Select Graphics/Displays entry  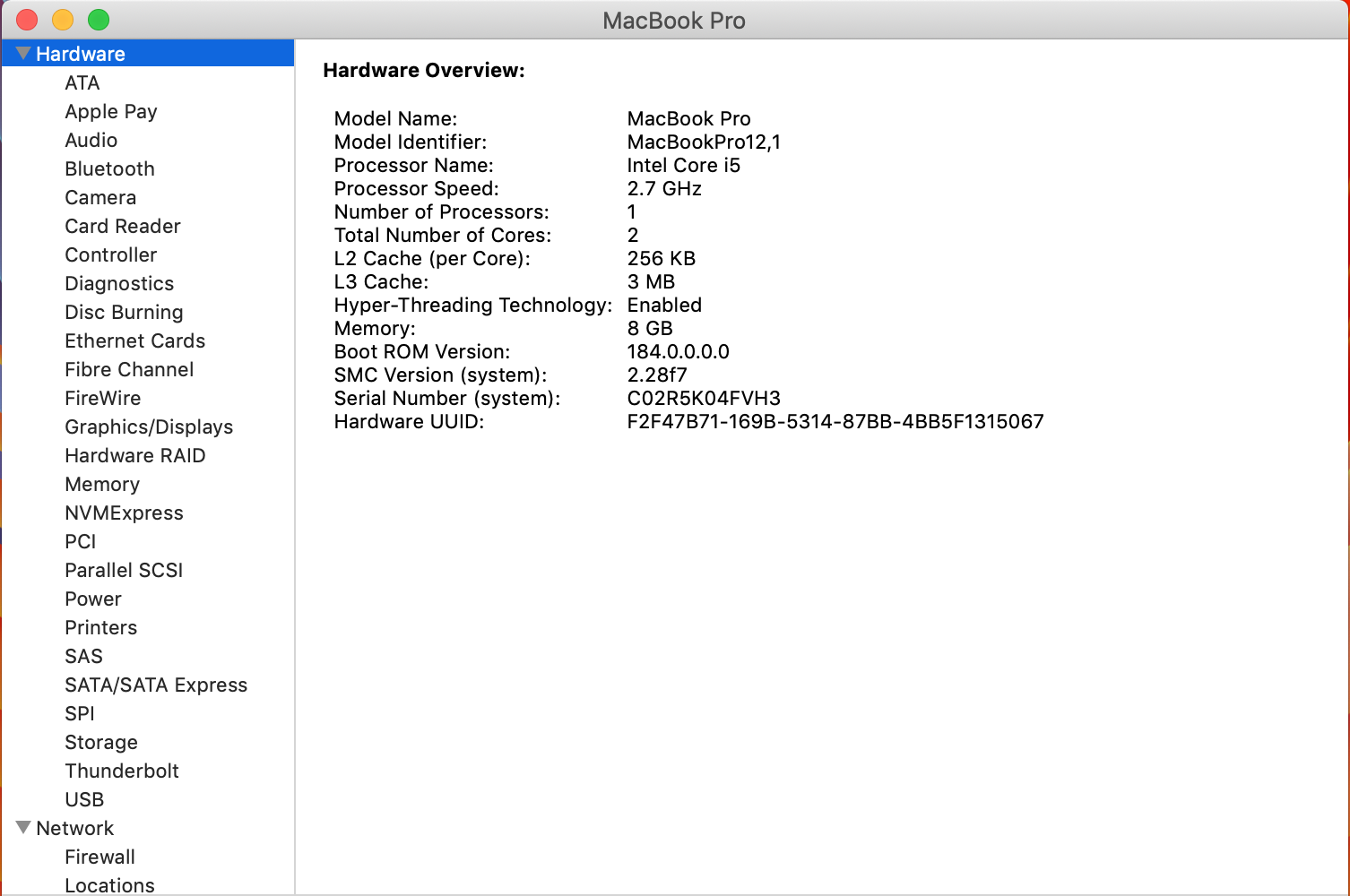149,426
